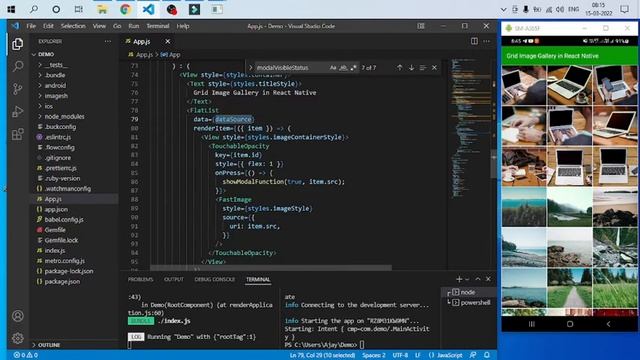
Task: Expand the replace row in find widget
Action: 251,68
